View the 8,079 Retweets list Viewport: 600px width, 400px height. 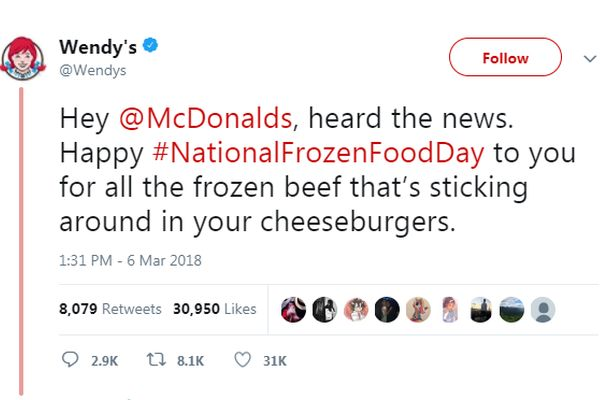(110, 309)
